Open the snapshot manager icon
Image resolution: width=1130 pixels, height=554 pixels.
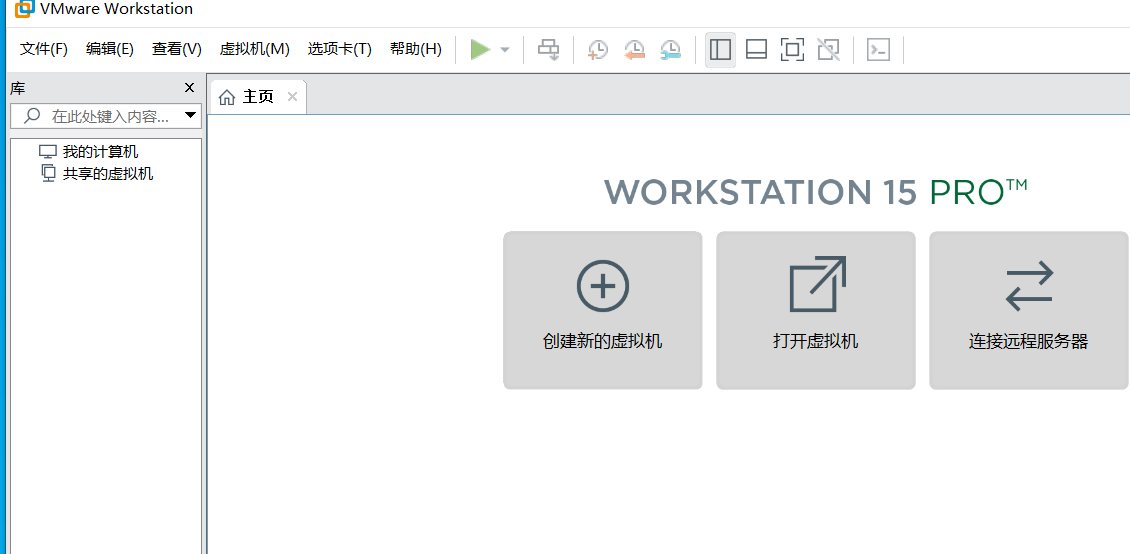(x=670, y=50)
